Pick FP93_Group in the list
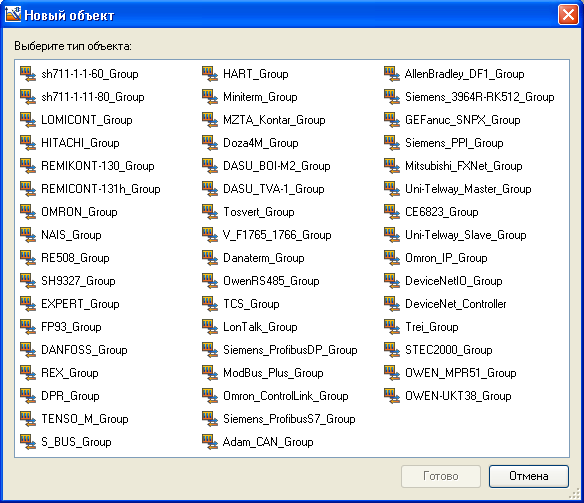This screenshot has height=503, width=584. pos(71,327)
